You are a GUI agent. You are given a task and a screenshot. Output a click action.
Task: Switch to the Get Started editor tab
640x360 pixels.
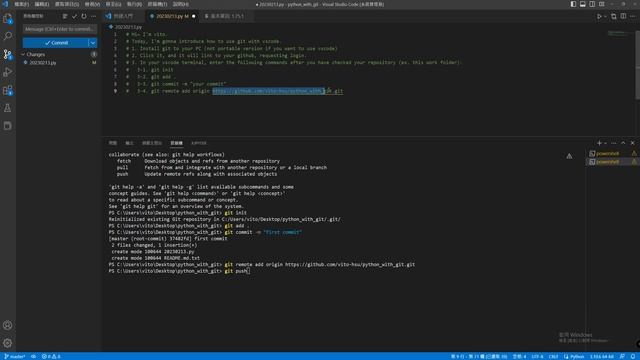click(123, 16)
